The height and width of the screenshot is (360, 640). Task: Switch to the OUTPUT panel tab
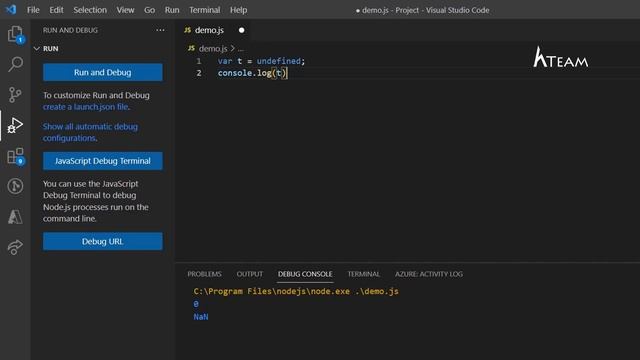[250, 274]
